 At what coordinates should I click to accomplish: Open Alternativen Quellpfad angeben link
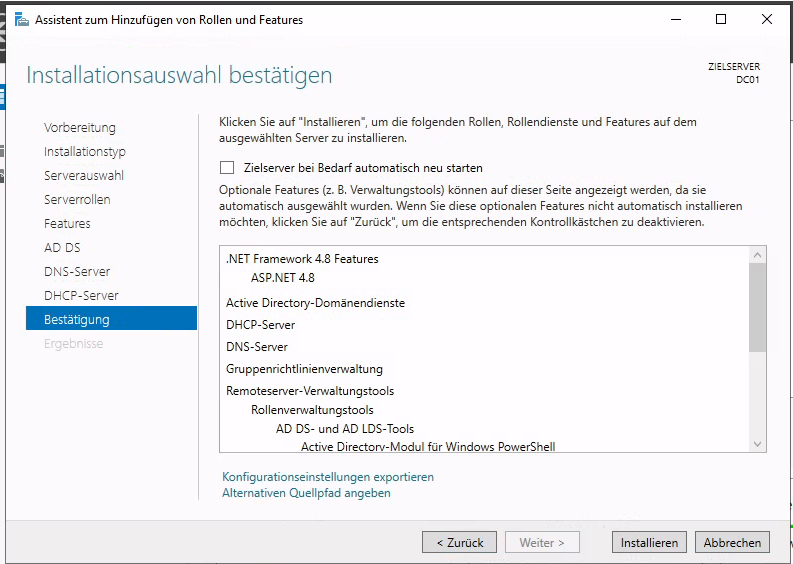coord(306,493)
